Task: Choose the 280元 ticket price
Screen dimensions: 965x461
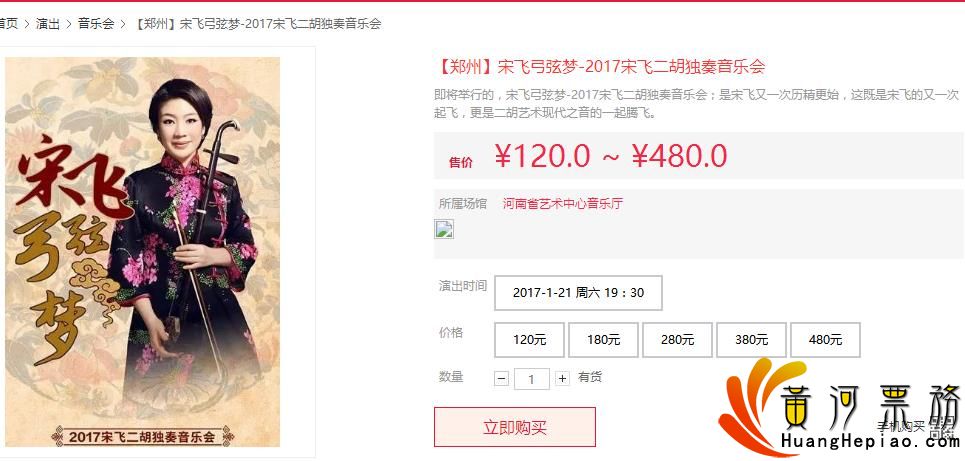Action: pyautogui.click(x=677, y=340)
